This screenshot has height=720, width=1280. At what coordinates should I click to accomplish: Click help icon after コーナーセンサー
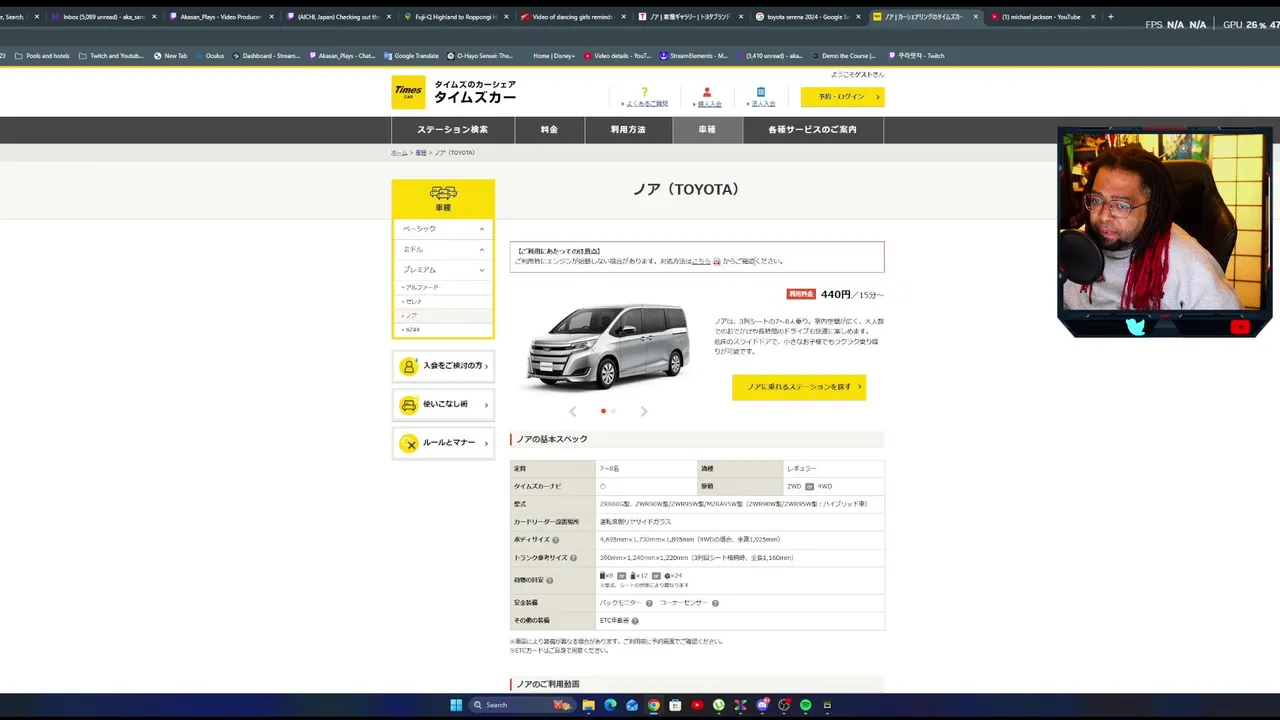tap(715, 603)
